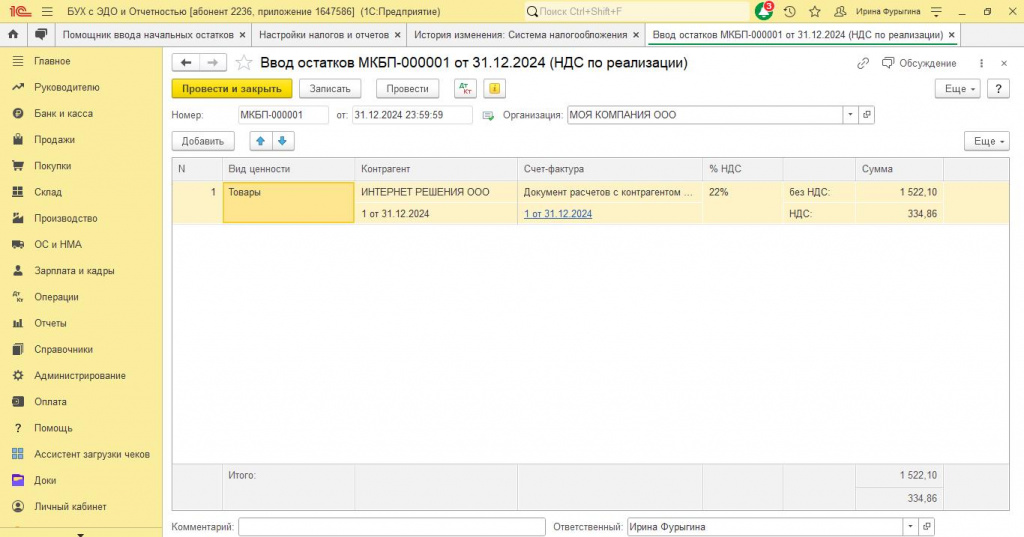Select the НДС amount 334,86 in row 1
The width and height of the screenshot is (1024, 537).
[899, 214]
